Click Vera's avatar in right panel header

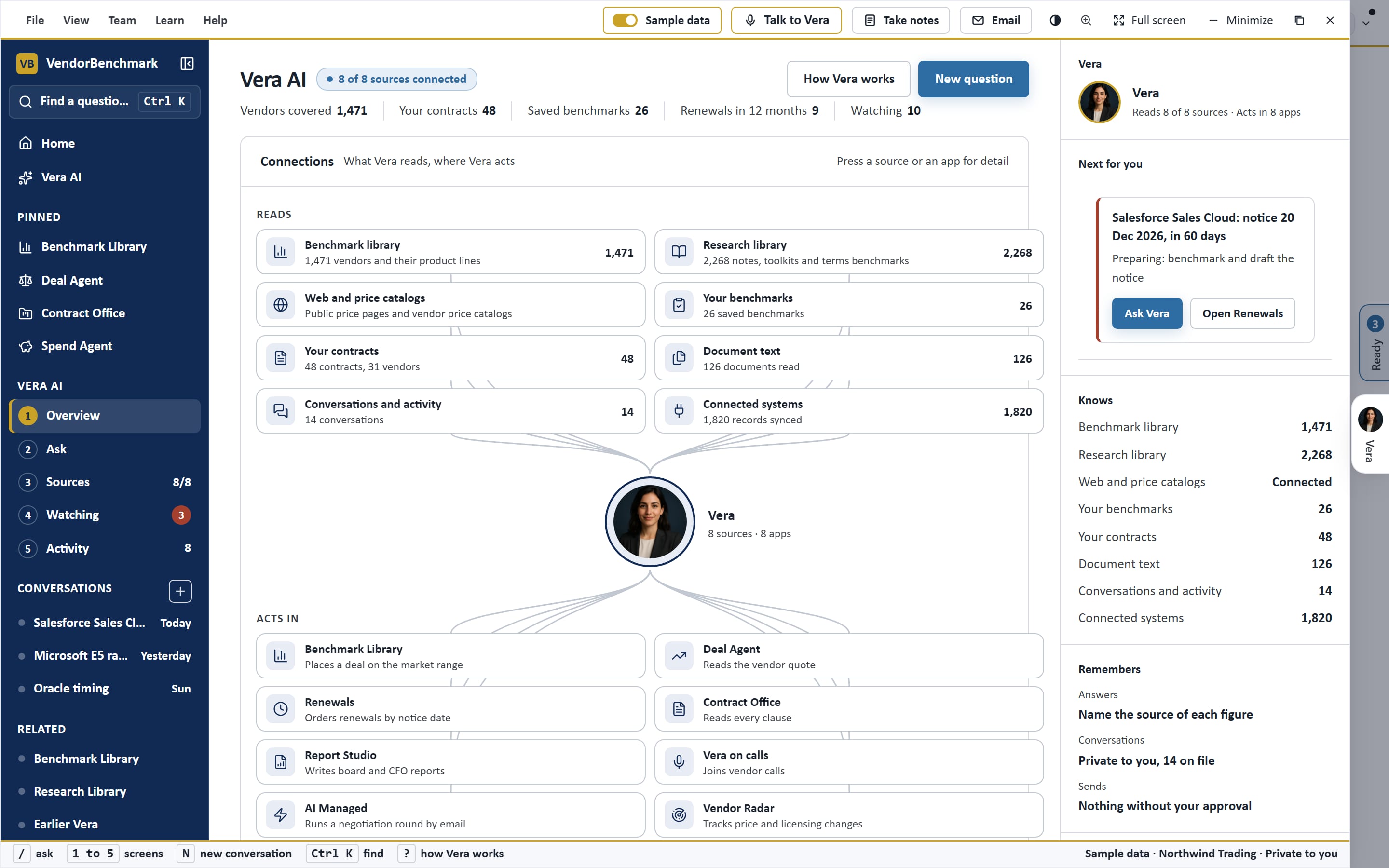(1099, 102)
